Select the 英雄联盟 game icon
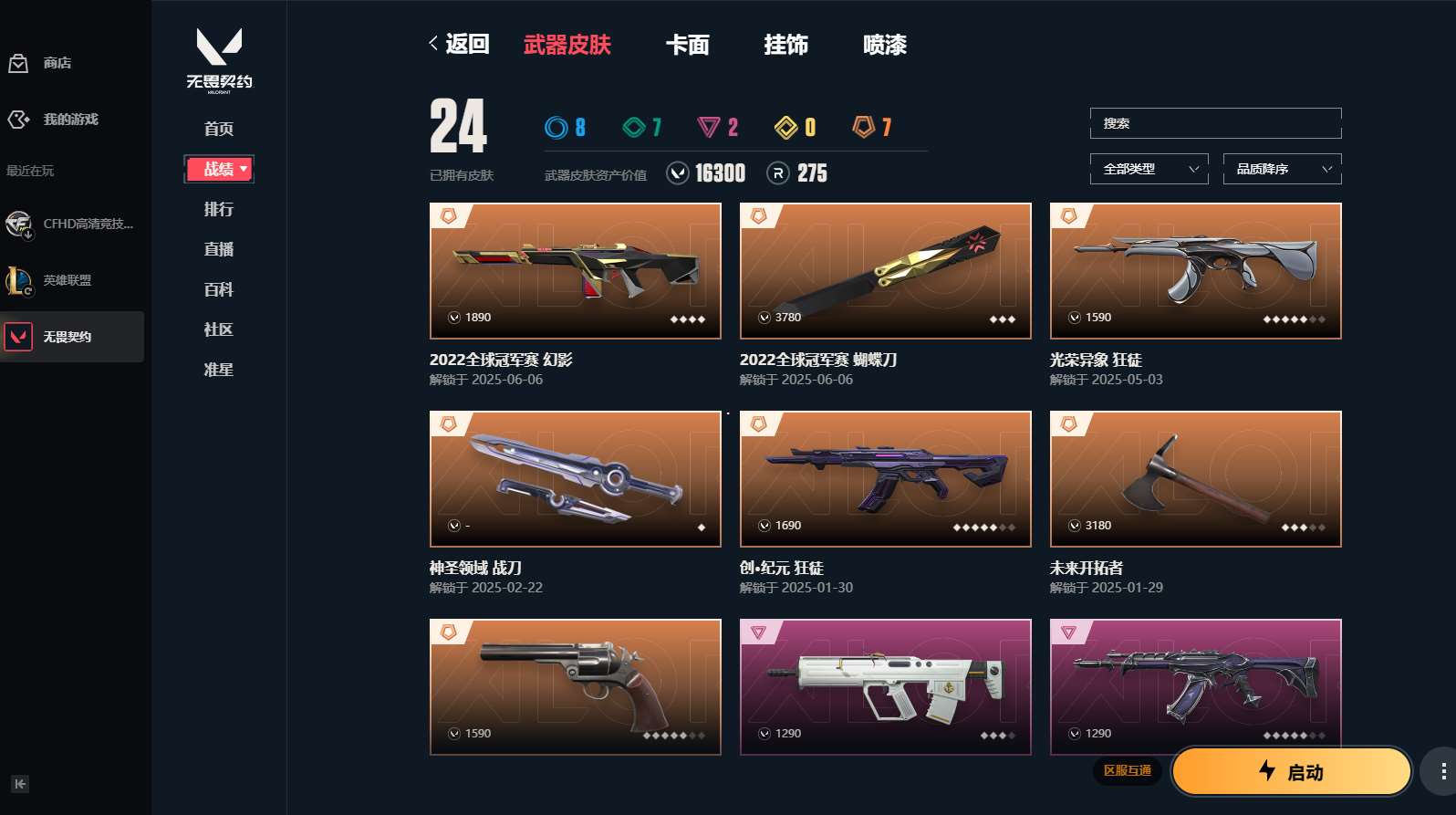Image resolution: width=1456 pixels, height=815 pixels. 18,280
